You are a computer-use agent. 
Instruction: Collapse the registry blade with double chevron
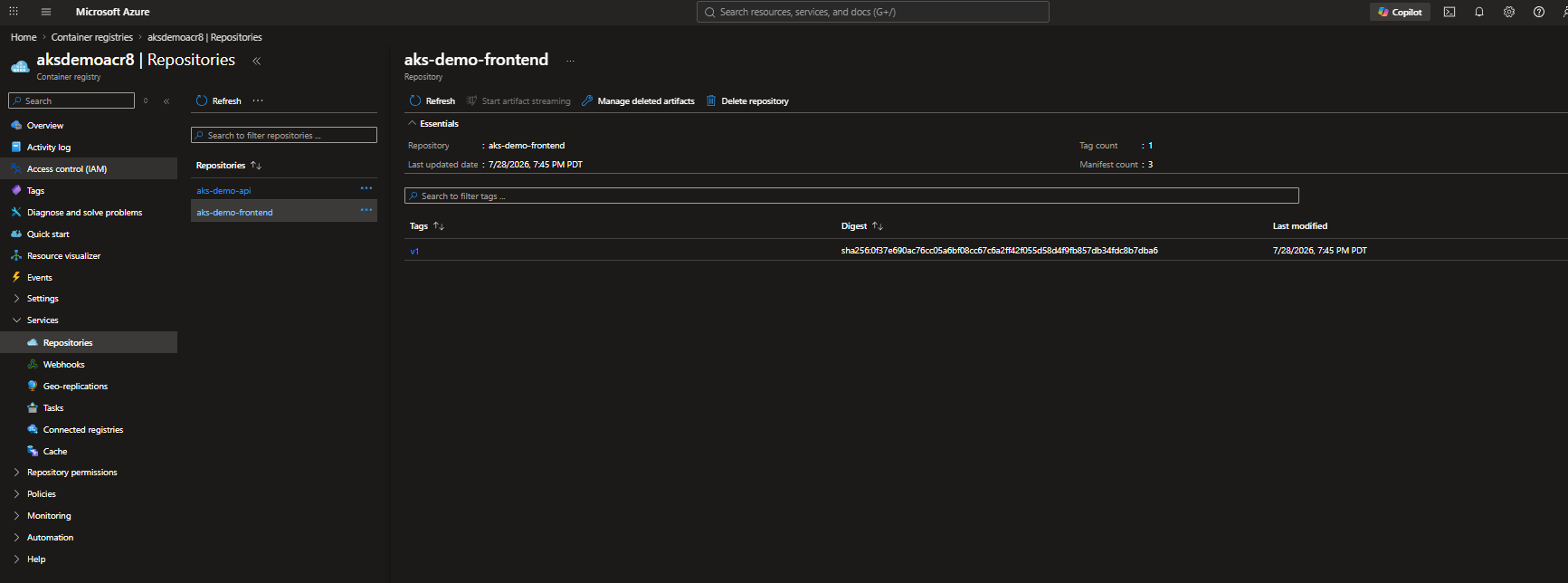257,61
